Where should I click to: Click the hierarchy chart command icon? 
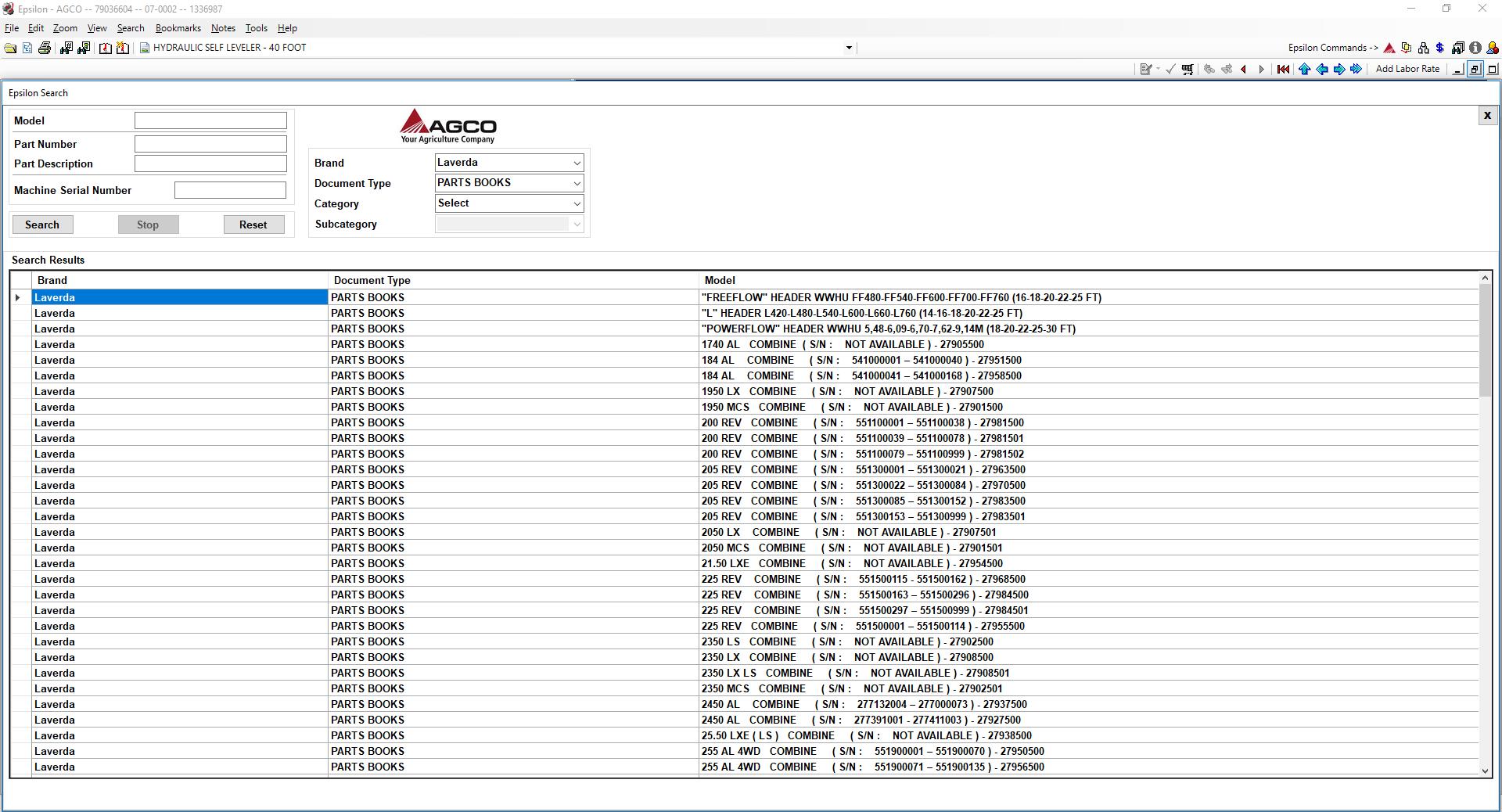coord(1423,48)
